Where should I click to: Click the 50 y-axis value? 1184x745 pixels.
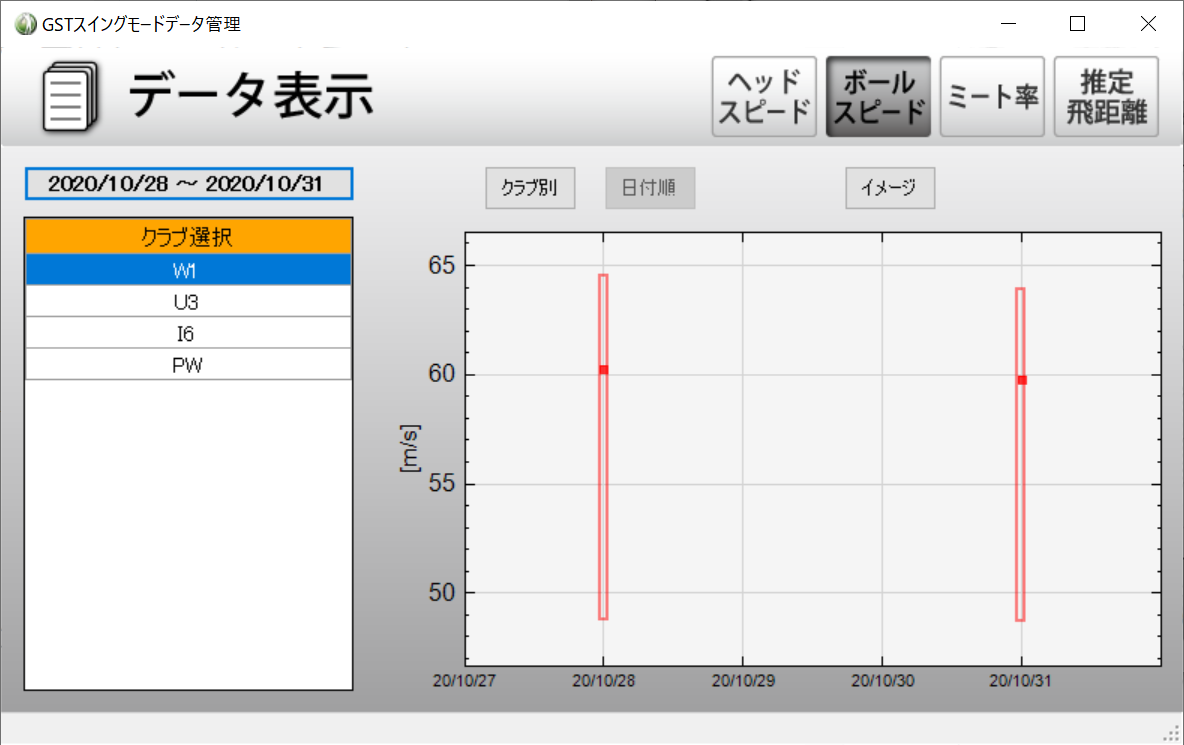click(442, 593)
